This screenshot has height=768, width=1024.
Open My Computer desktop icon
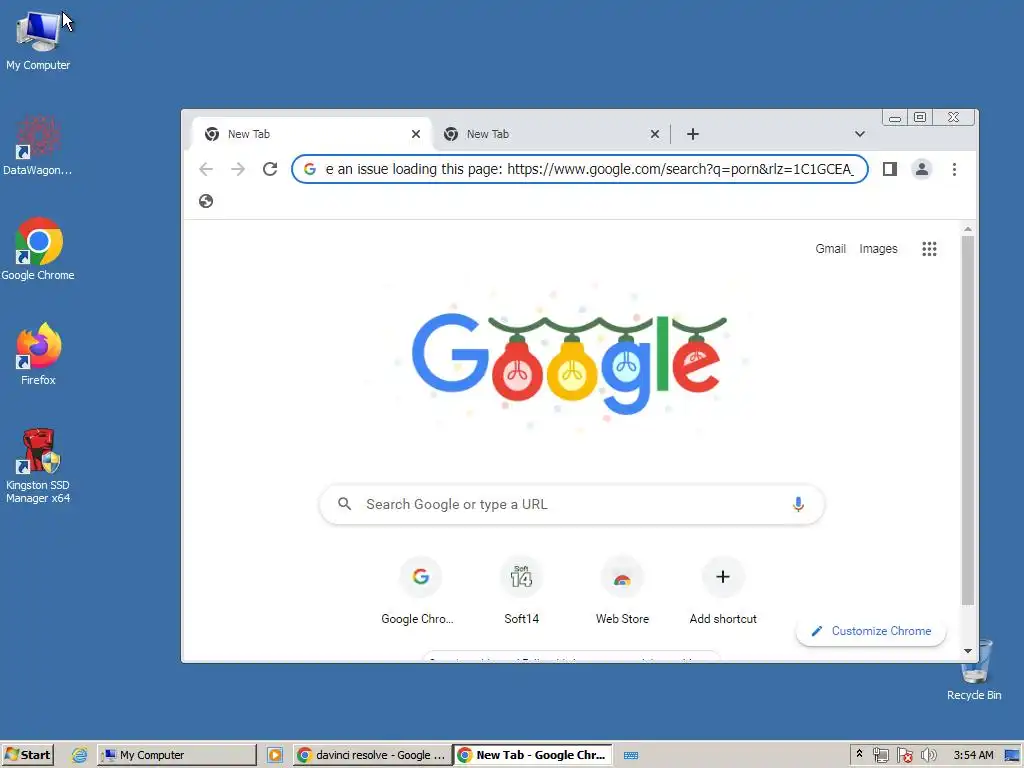pos(38,40)
